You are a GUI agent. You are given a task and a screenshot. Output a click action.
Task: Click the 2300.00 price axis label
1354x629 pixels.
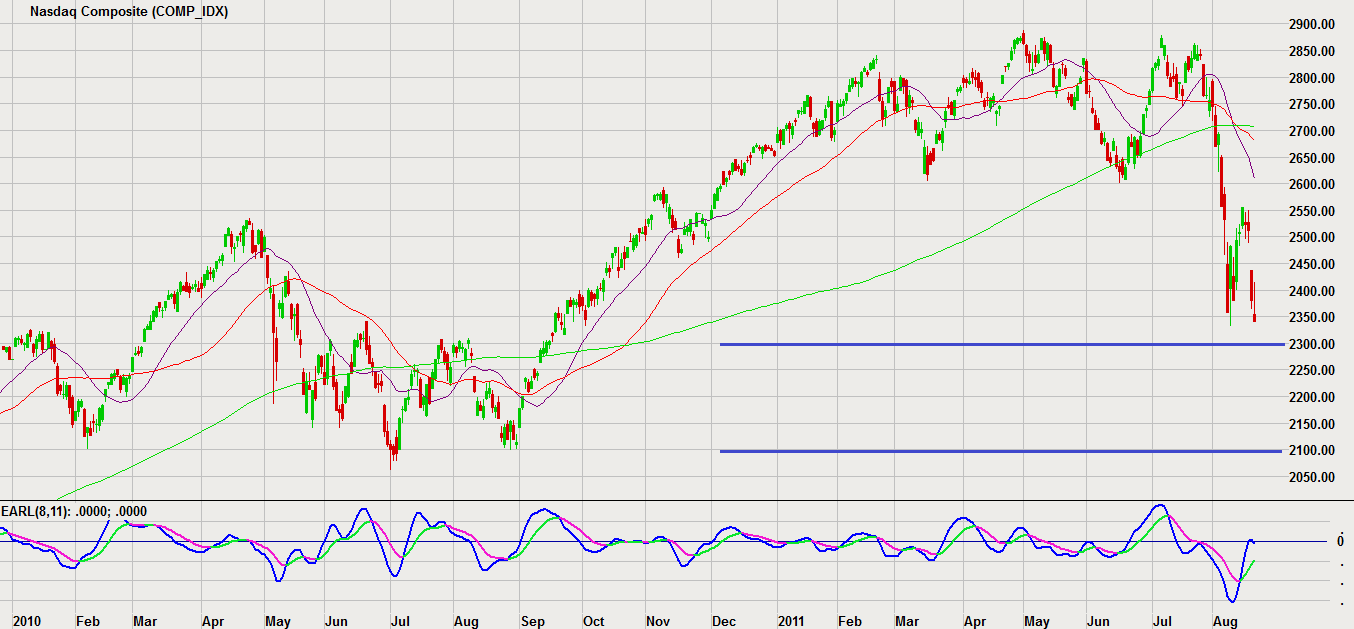click(x=1310, y=344)
